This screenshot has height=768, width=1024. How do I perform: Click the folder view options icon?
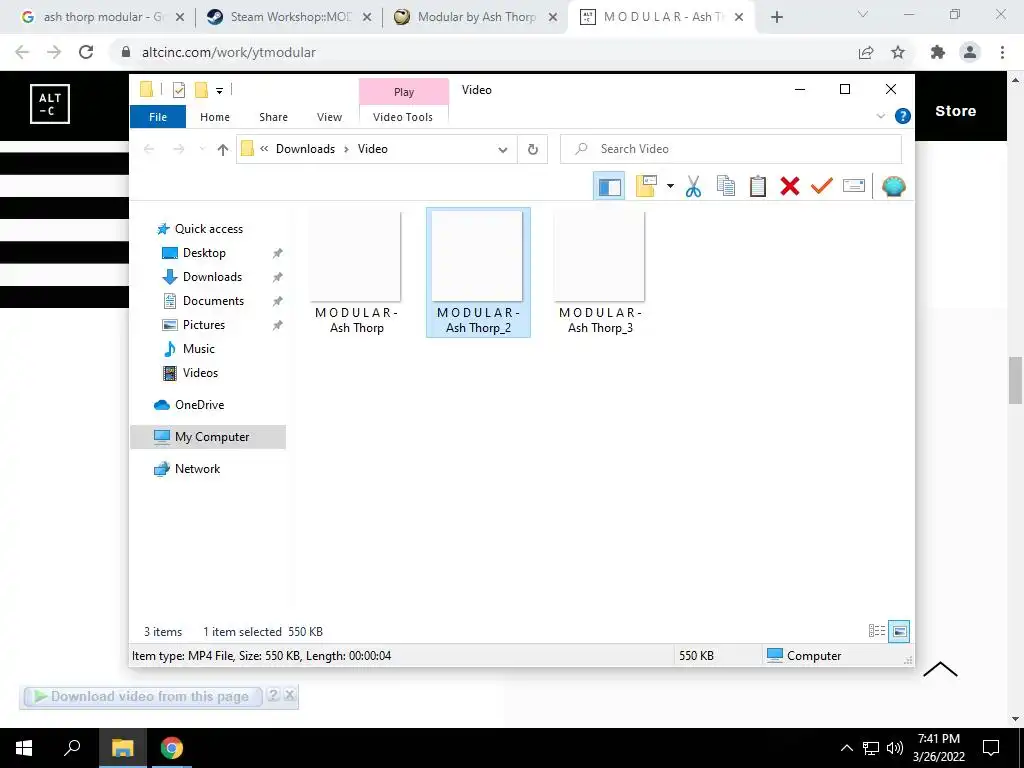tap(646, 186)
